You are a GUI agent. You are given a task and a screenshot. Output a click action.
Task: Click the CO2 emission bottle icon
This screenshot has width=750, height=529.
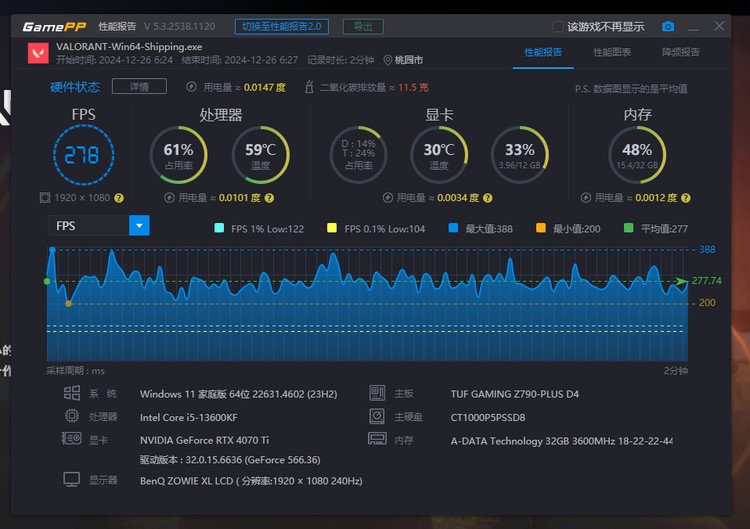click(x=309, y=87)
